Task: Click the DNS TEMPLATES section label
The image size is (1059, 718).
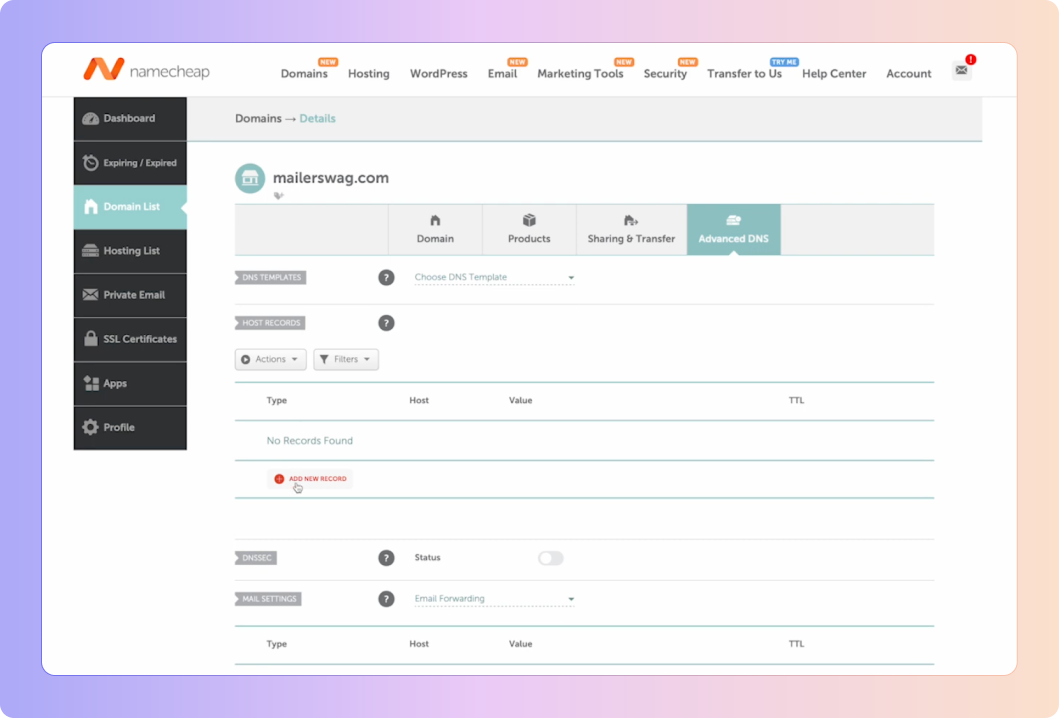Action: coord(271,278)
